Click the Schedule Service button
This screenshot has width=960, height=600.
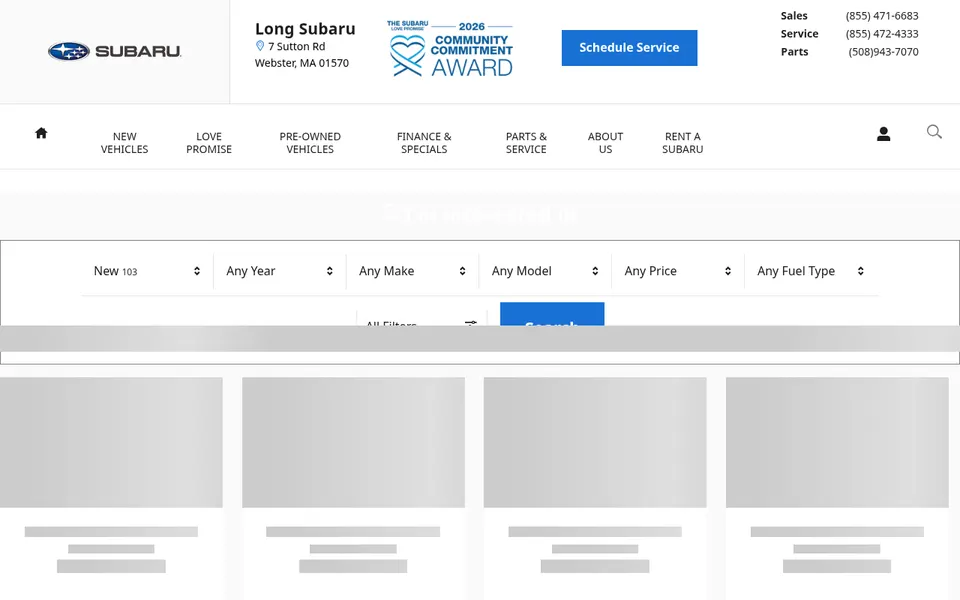click(629, 48)
